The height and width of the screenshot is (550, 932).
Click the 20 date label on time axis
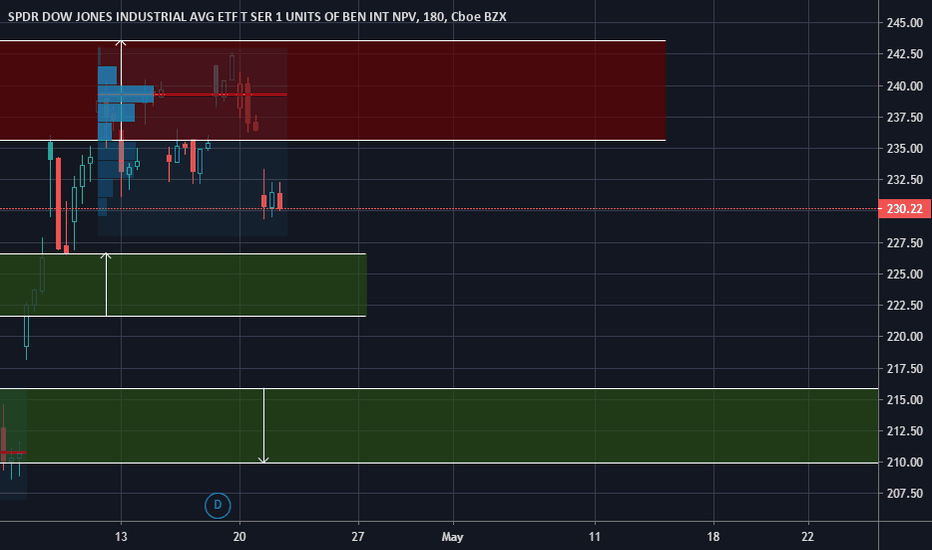click(x=239, y=537)
